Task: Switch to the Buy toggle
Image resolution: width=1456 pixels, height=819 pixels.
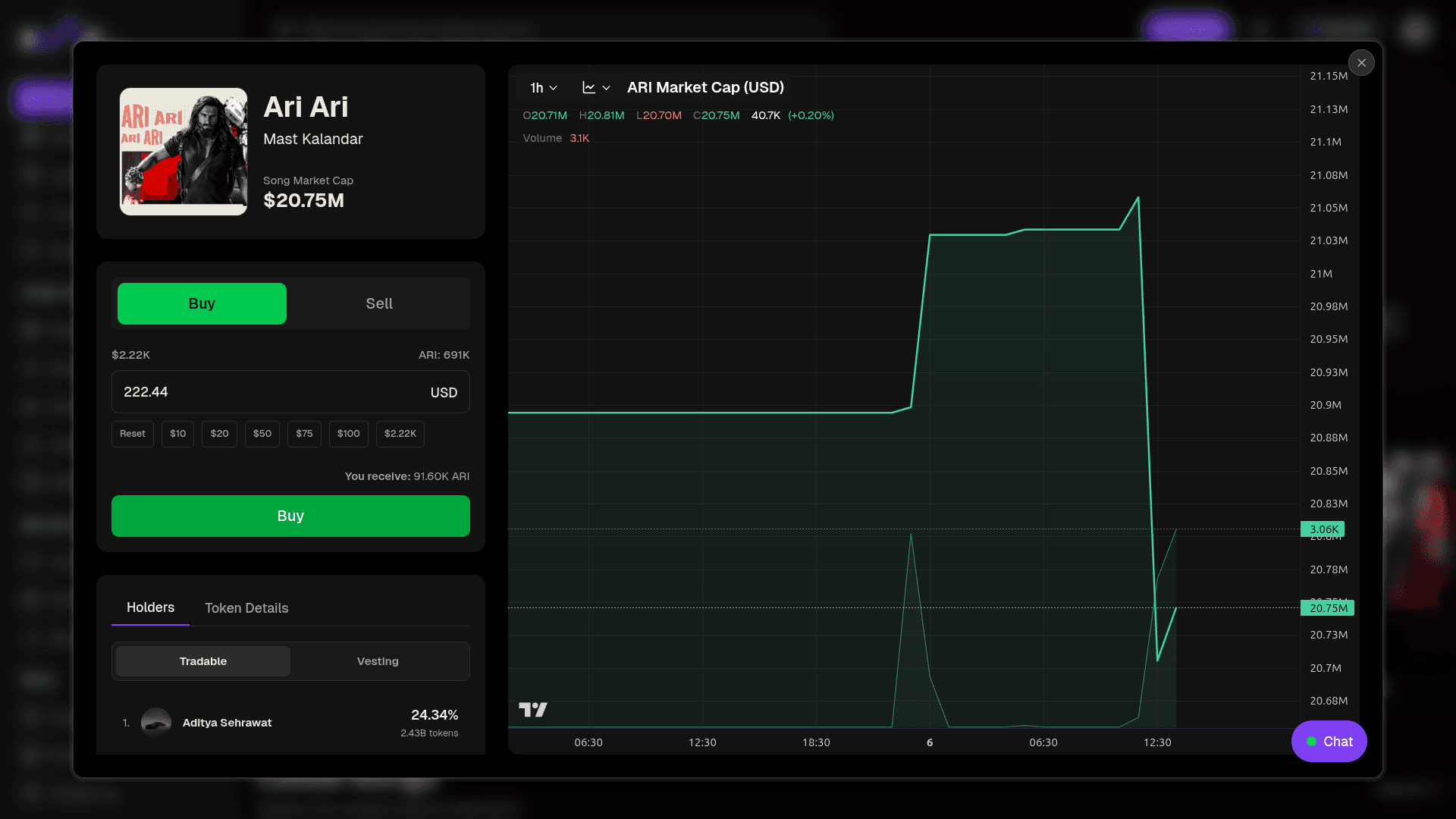Action: (x=202, y=303)
